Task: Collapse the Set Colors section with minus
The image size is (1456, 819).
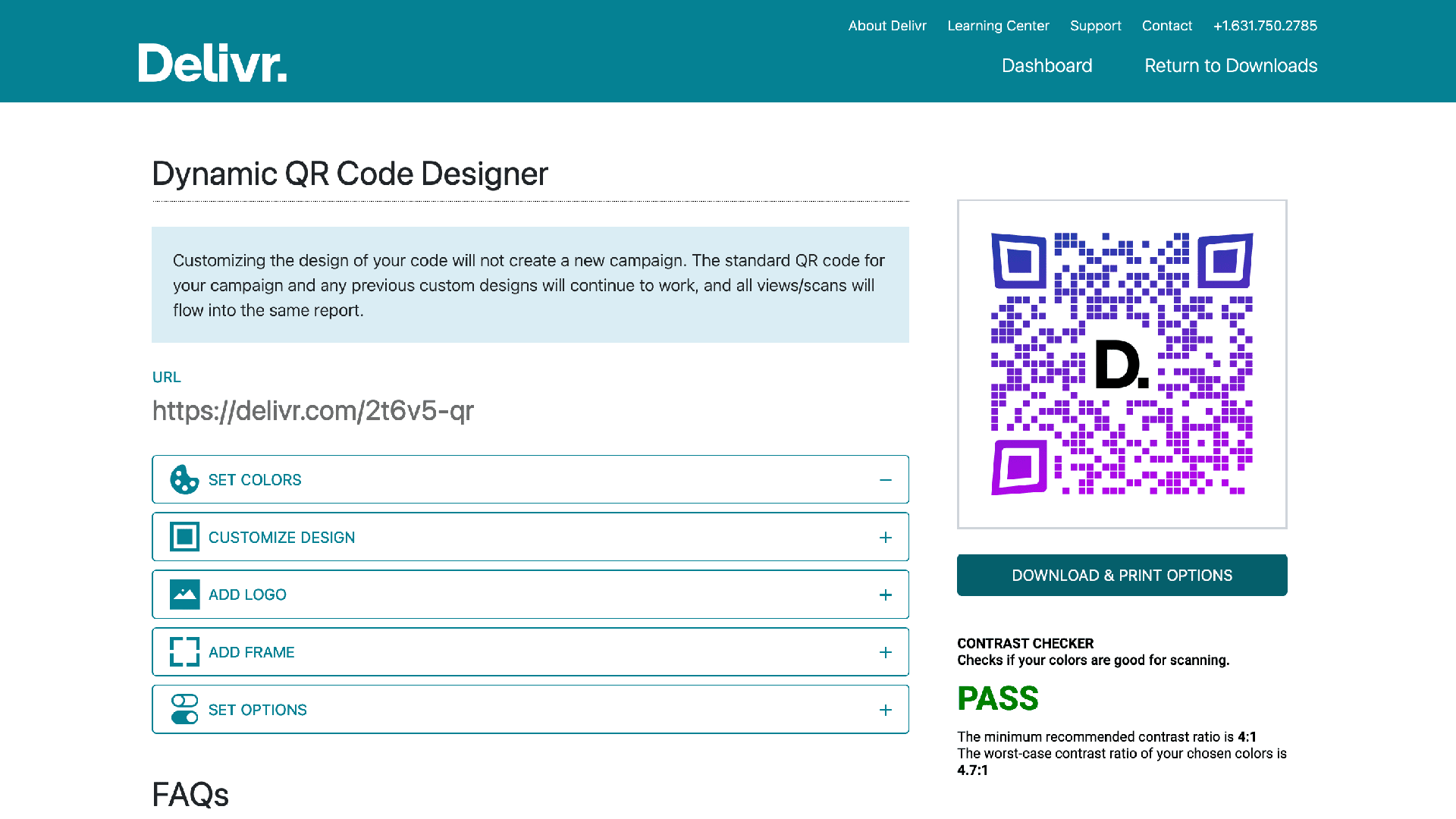Action: (885, 480)
